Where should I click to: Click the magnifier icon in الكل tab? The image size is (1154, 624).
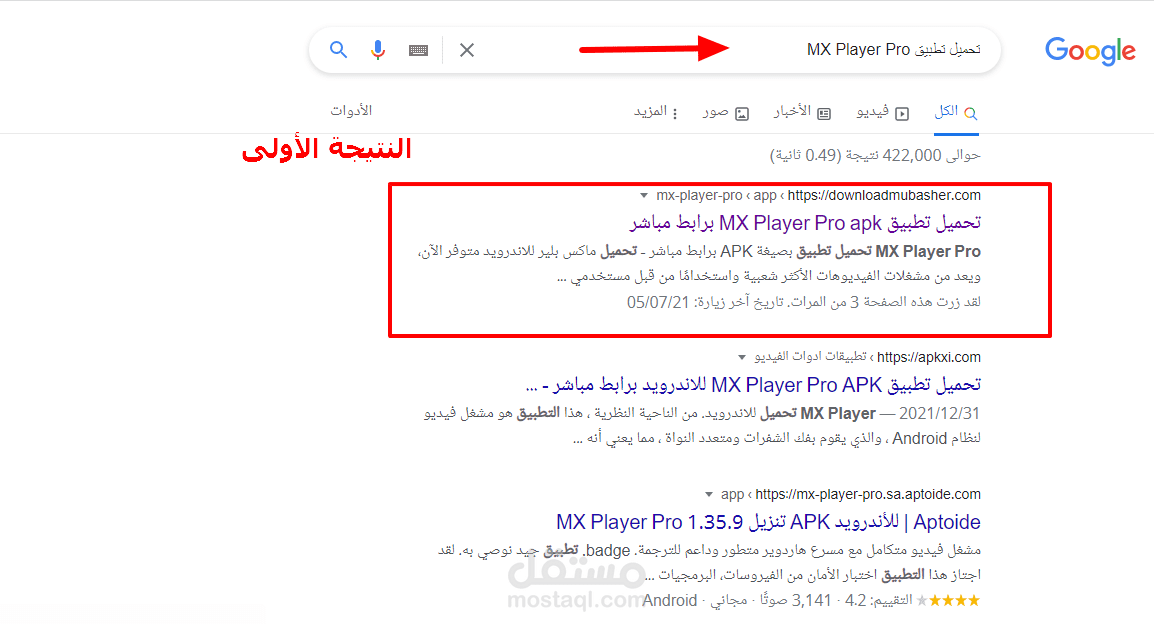coord(971,113)
